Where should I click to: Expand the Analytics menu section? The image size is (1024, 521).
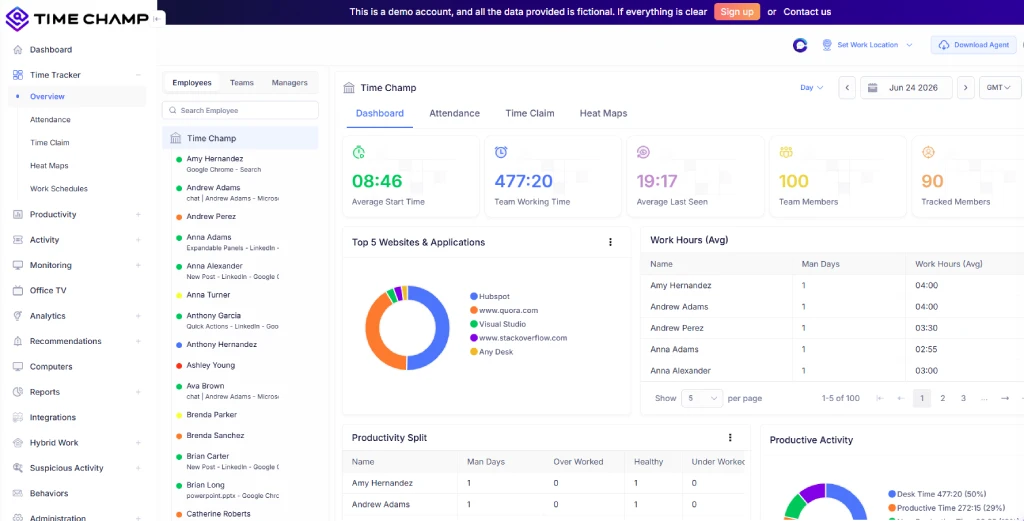(138, 316)
